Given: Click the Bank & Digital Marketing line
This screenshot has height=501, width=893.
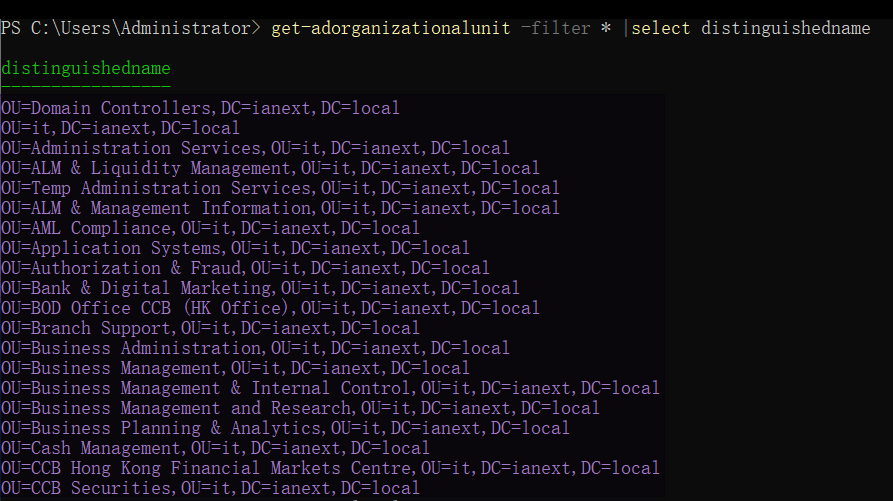Looking at the screenshot, I should point(260,288).
